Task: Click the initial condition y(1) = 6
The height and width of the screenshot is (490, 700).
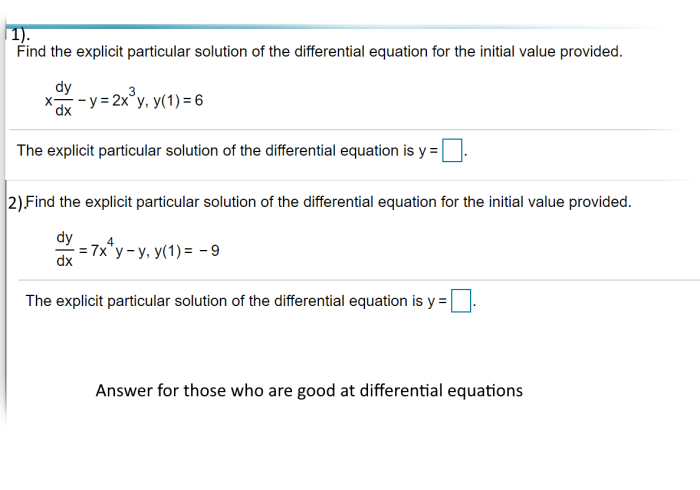Action: [178, 100]
